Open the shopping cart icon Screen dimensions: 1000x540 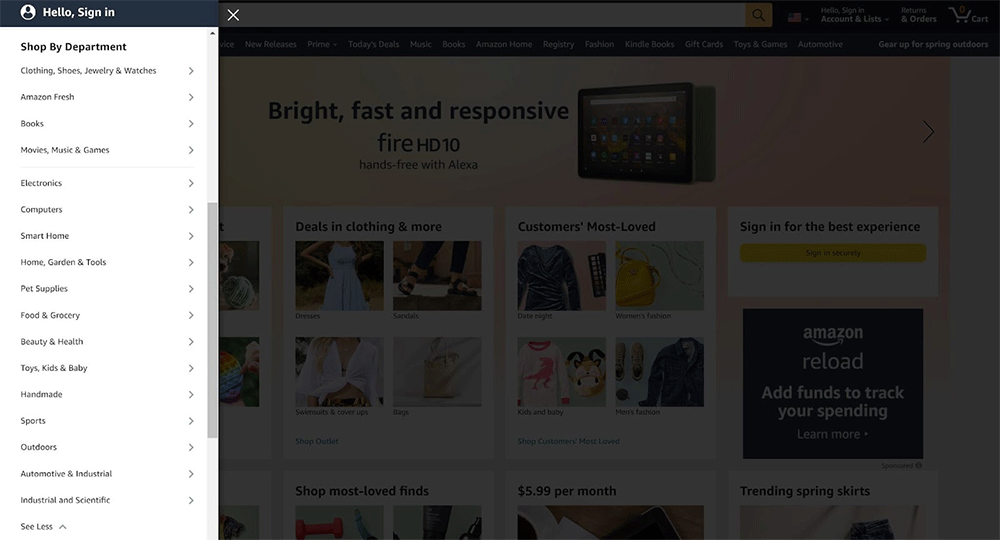967,15
